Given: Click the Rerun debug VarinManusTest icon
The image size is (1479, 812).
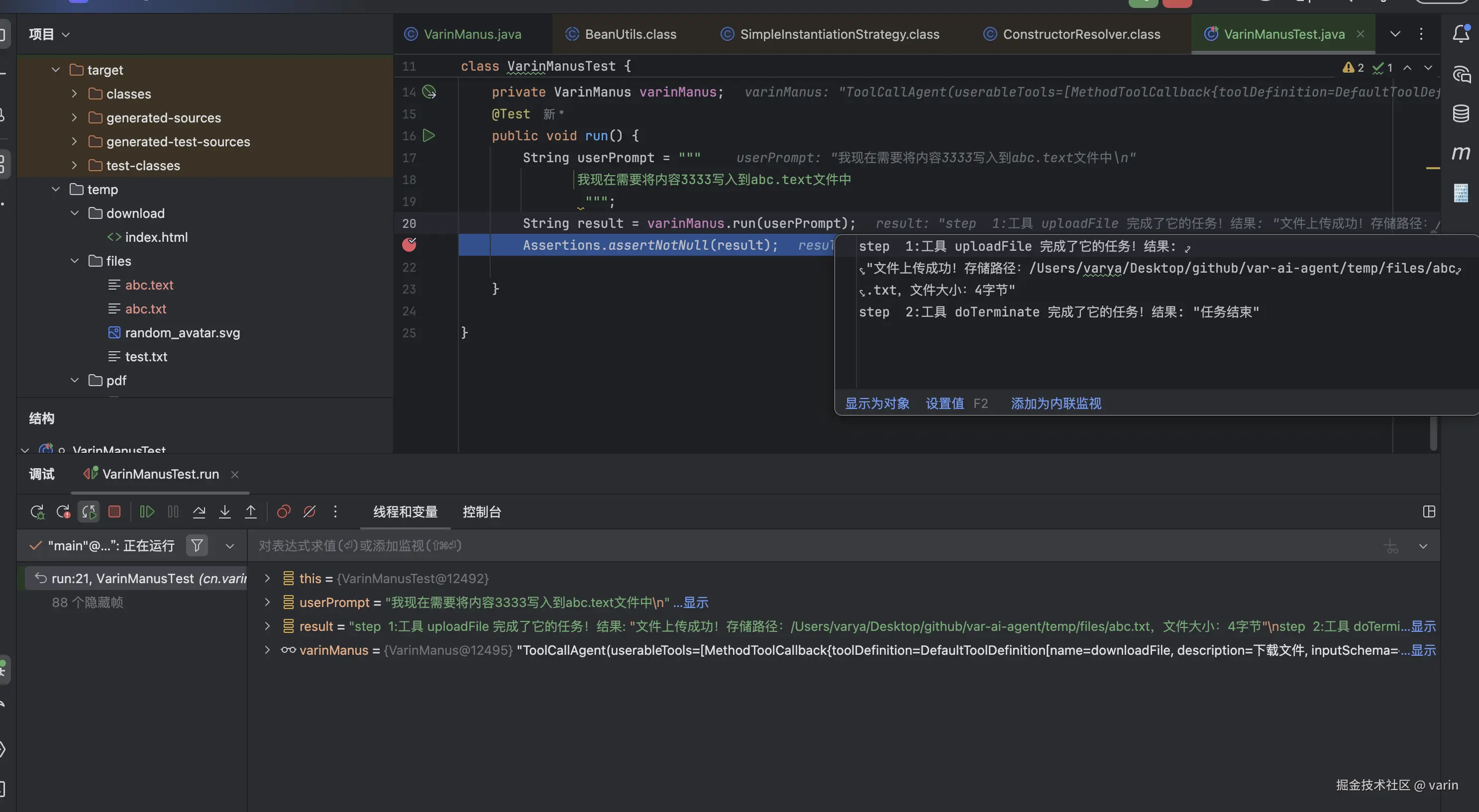Looking at the screenshot, I should (37, 512).
